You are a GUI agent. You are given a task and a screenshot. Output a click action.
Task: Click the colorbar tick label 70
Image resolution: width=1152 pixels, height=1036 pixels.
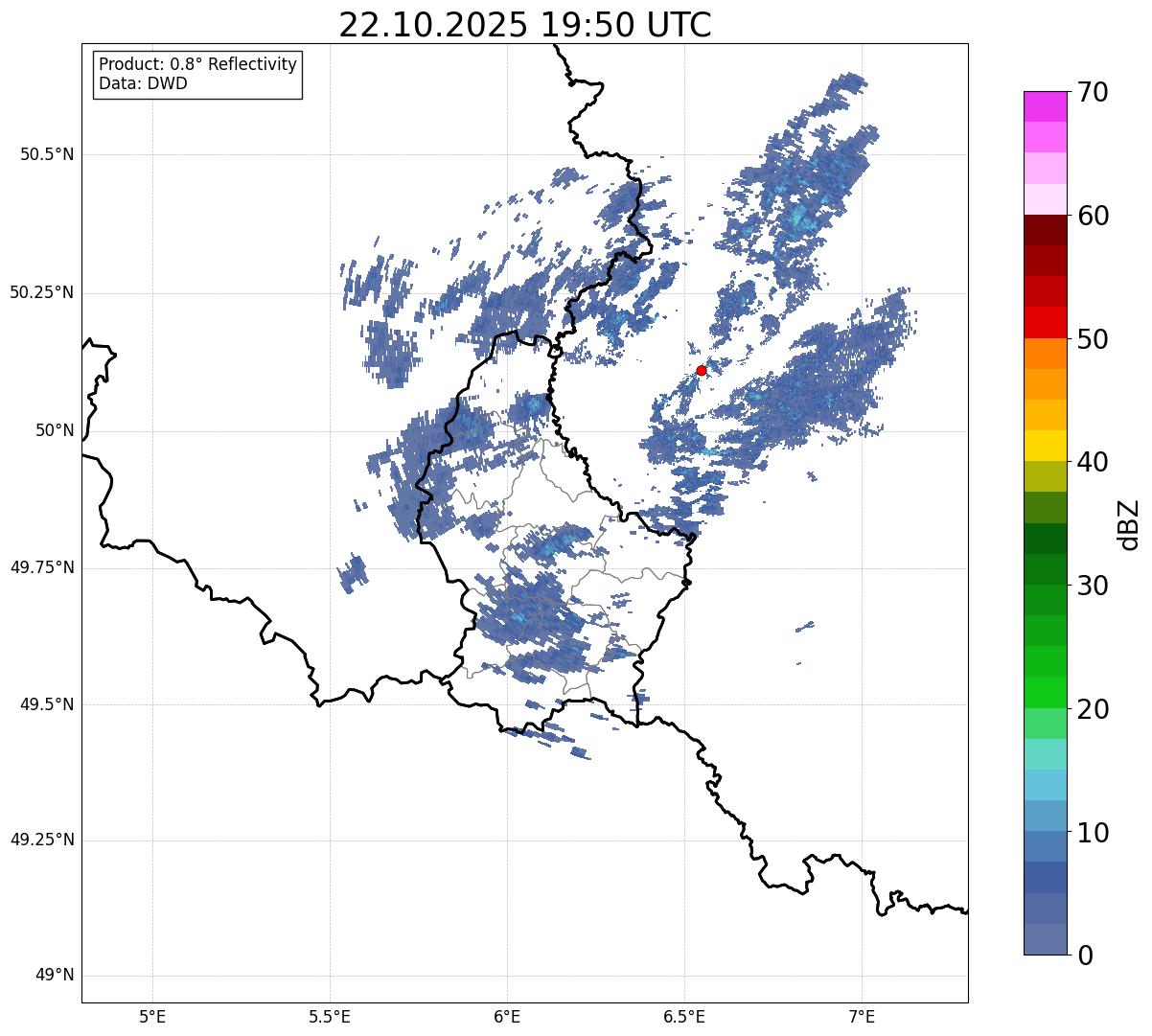[1093, 92]
